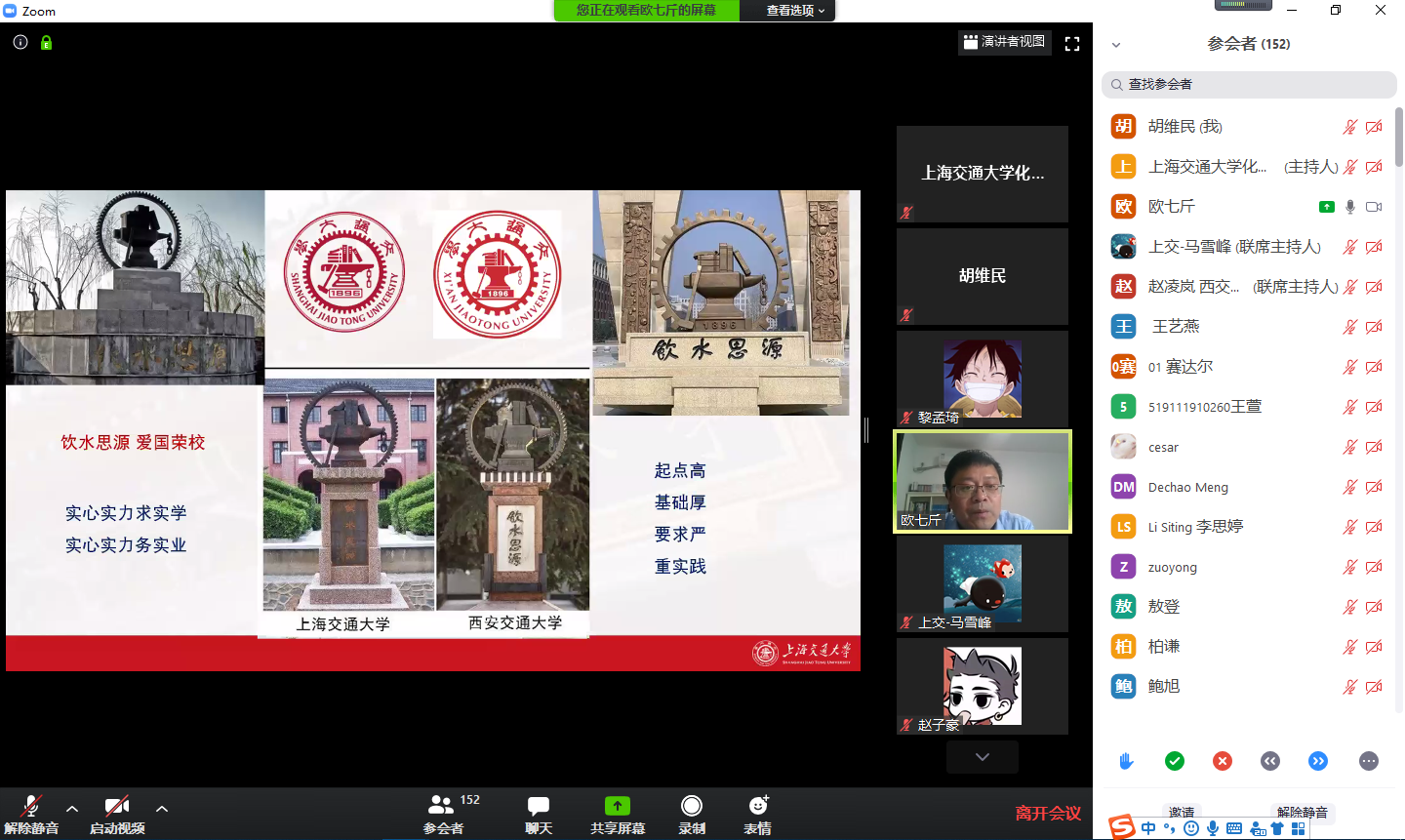The width and height of the screenshot is (1405, 840).
Task: Toggle 赛达尔's camera in participant list
Action: pyautogui.click(x=1375, y=367)
